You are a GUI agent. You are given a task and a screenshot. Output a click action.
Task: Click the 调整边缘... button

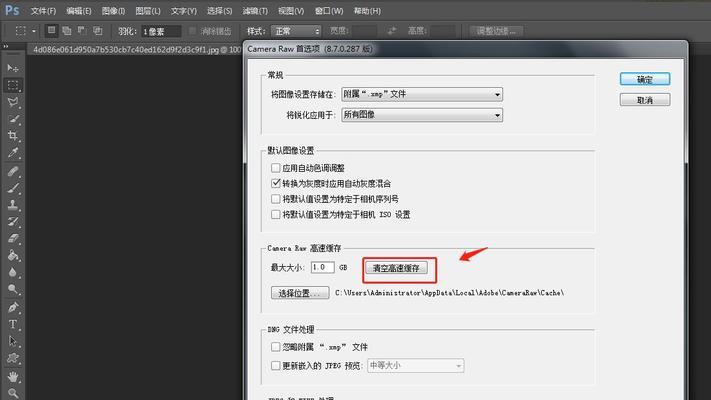click(x=496, y=31)
